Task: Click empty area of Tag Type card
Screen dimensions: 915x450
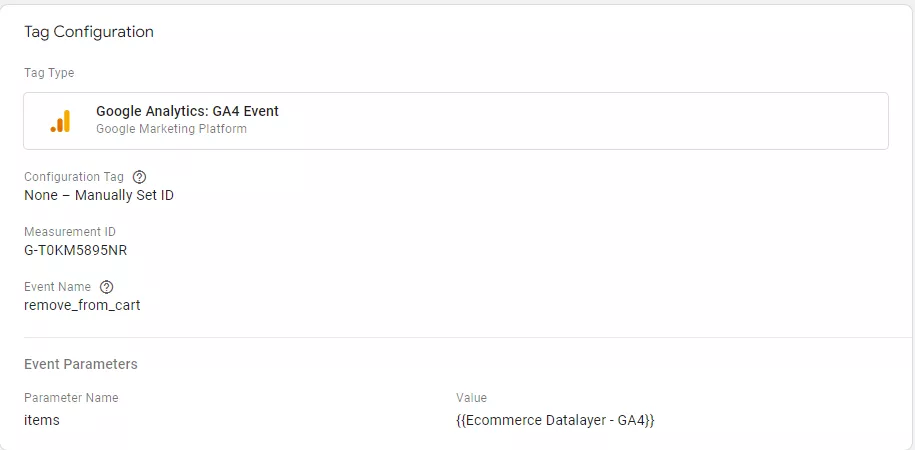Action: [x=584, y=121]
